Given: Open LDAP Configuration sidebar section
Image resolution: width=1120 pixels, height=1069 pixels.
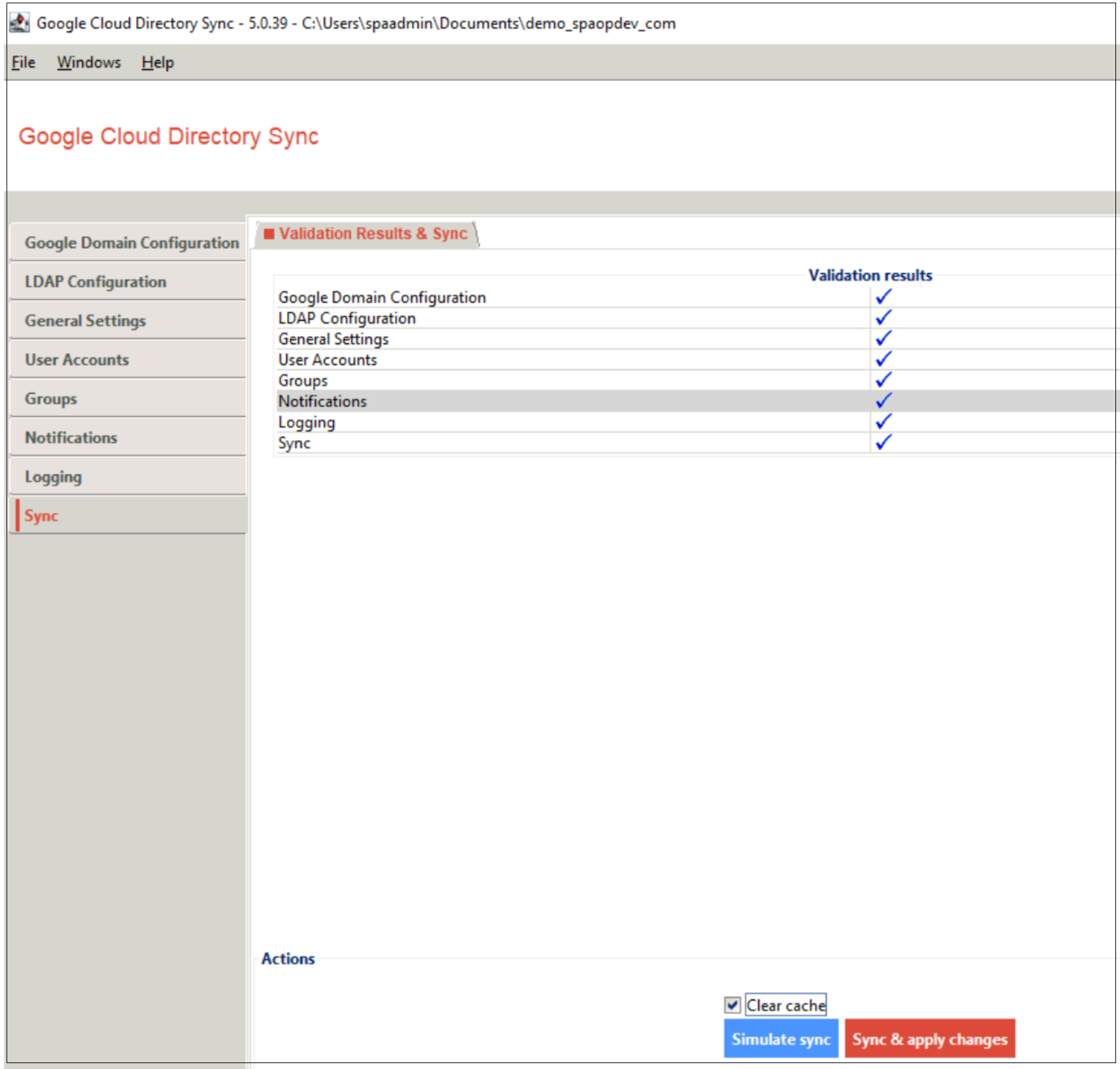Looking at the screenshot, I should tap(95, 282).
